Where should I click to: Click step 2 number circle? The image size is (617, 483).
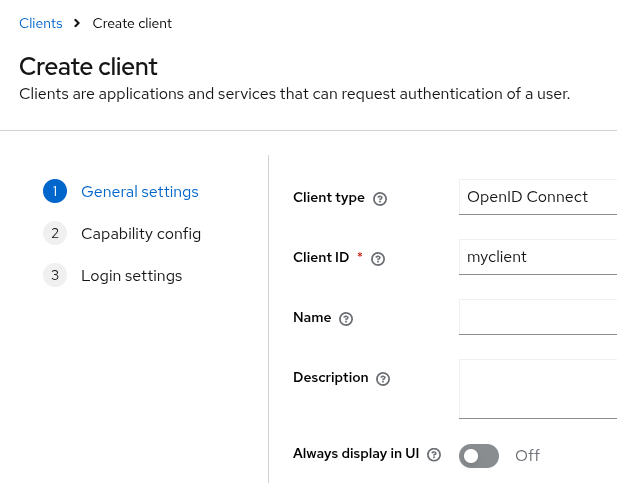pyautogui.click(x=55, y=234)
